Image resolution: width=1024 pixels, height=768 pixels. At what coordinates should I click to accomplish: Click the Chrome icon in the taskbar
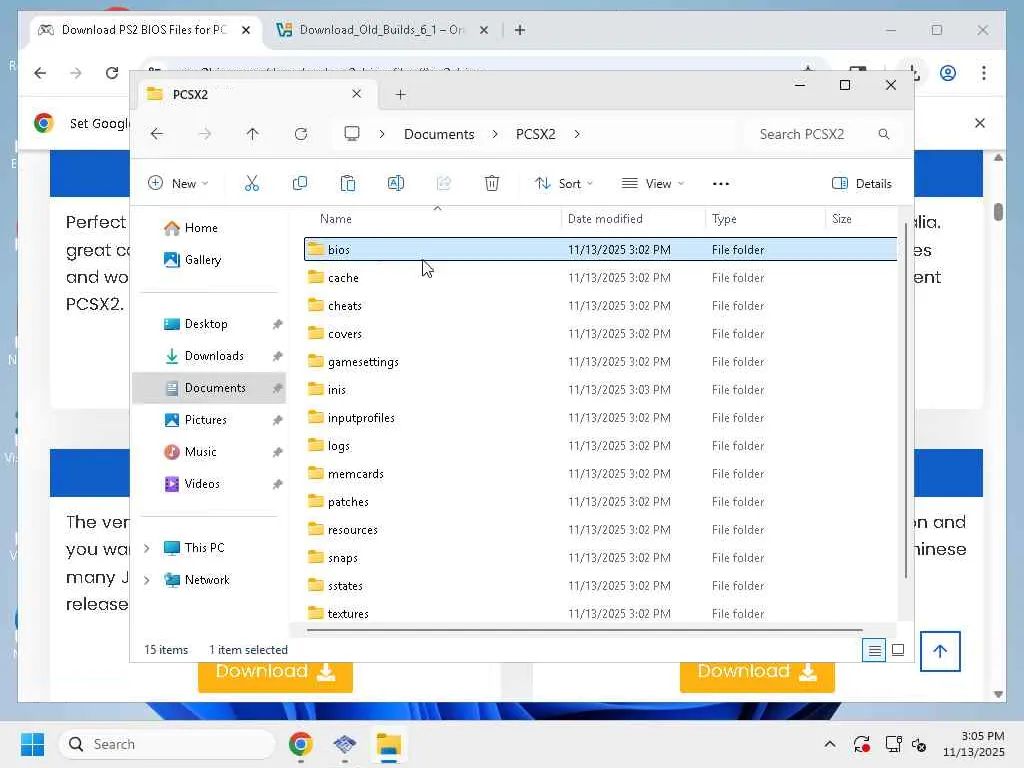coord(300,744)
